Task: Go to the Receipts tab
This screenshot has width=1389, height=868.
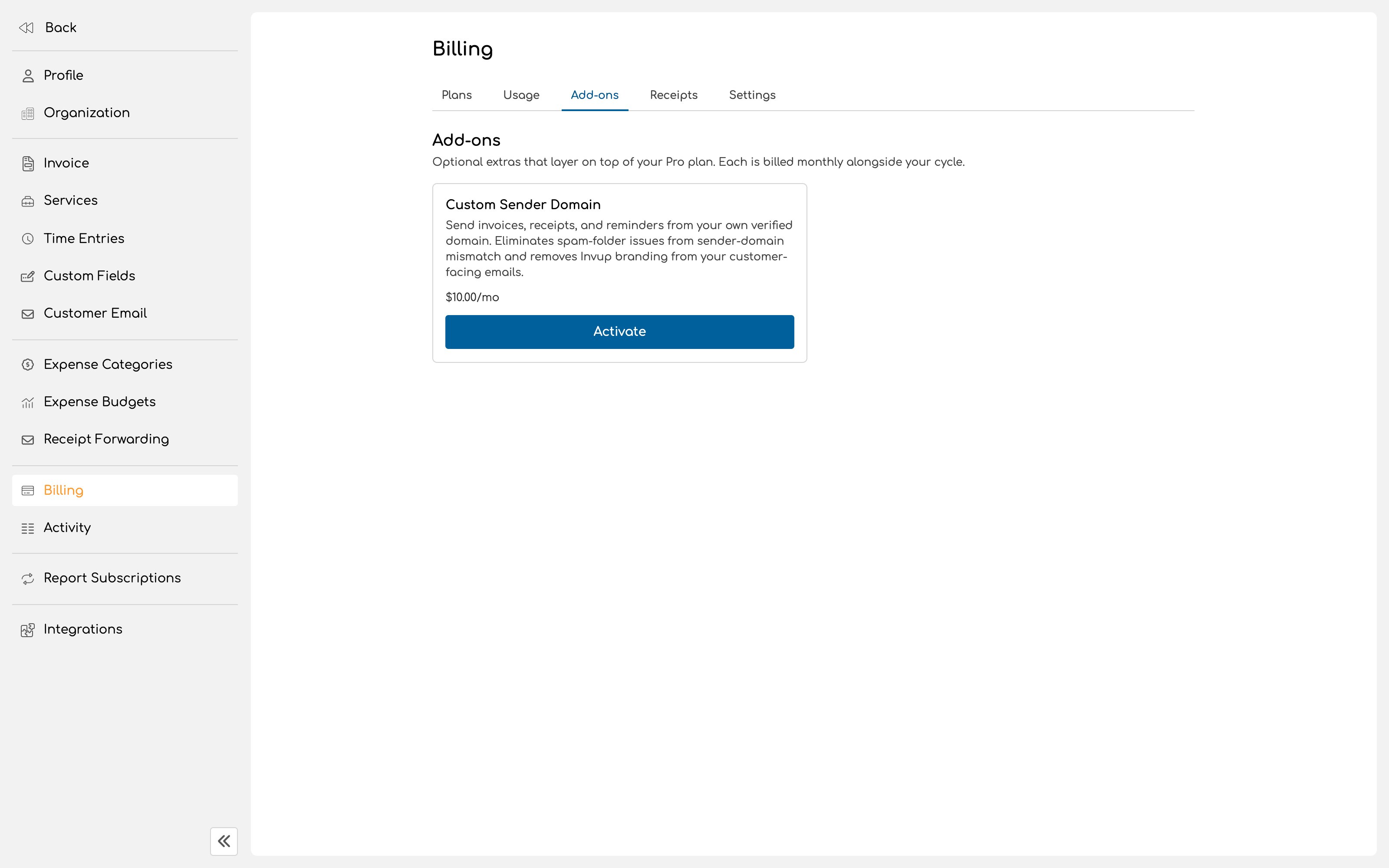Action: 674,95
